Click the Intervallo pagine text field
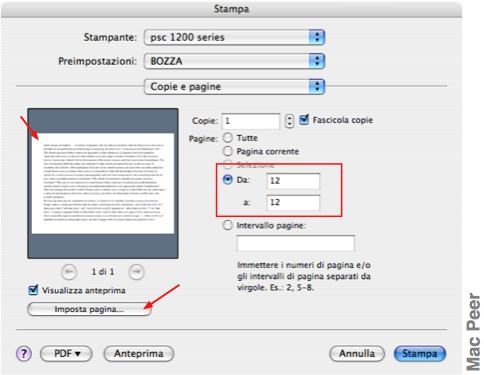 tap(296, 243)
